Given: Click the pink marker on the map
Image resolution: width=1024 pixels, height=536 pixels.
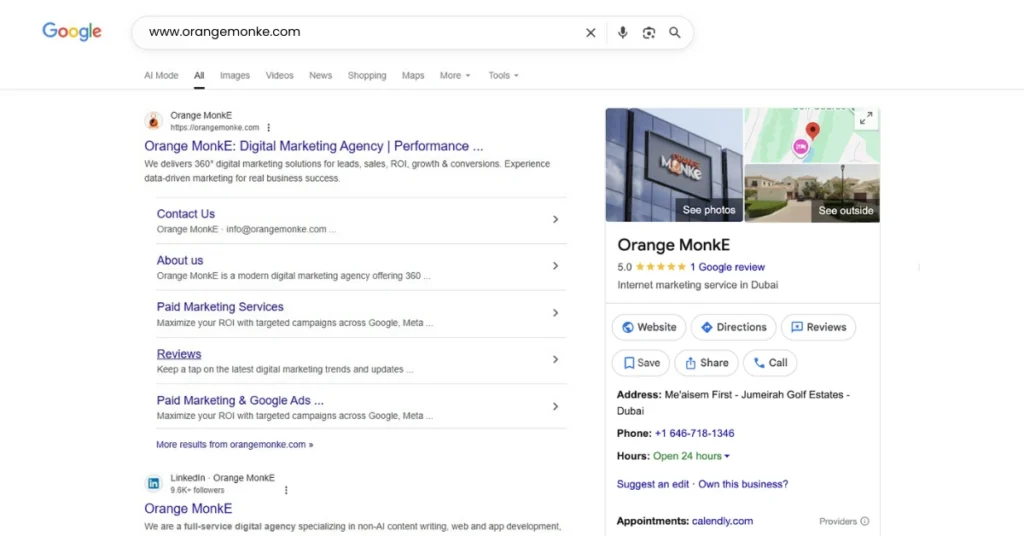Looking at the screenshot, I should [801, 146].
